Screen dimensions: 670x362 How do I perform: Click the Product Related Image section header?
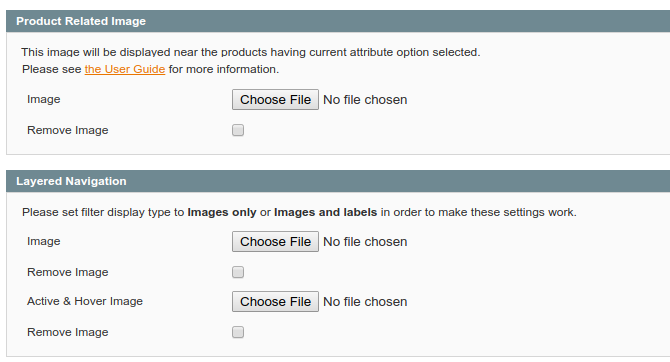pos(338,21)
